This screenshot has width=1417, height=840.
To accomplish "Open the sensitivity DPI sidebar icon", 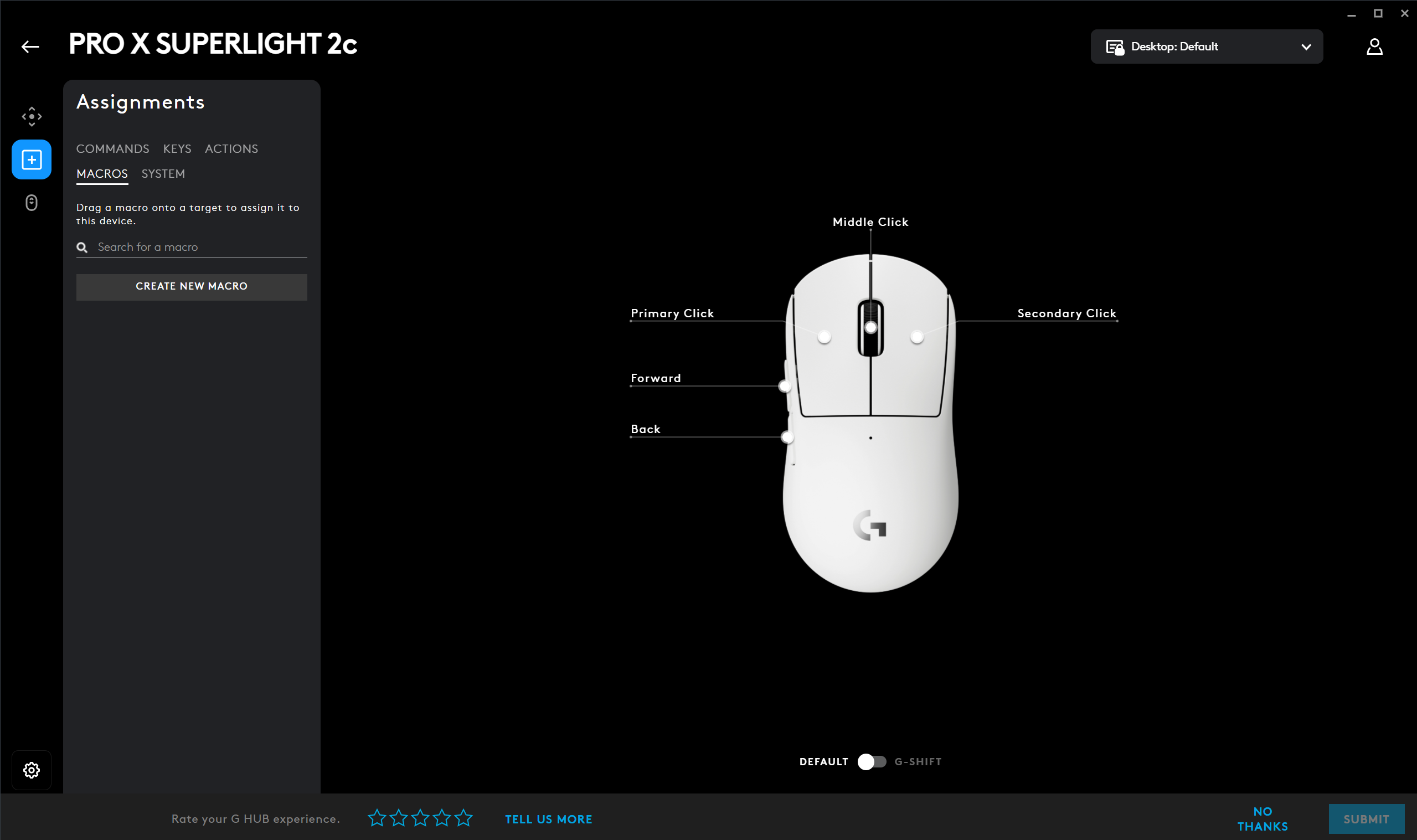I will coord(32,117).
